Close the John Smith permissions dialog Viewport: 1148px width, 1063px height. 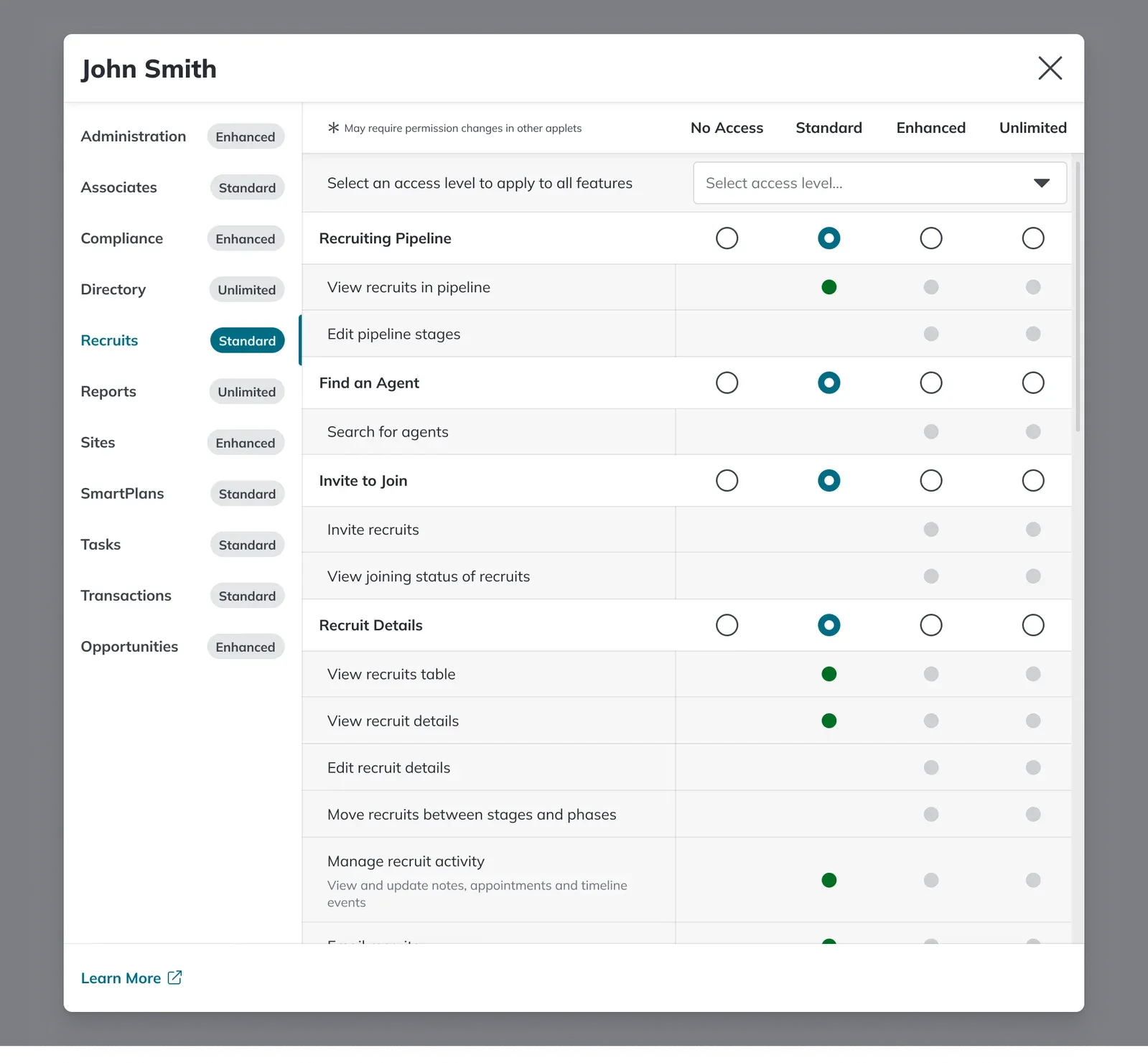click(x=1050, y=68)
